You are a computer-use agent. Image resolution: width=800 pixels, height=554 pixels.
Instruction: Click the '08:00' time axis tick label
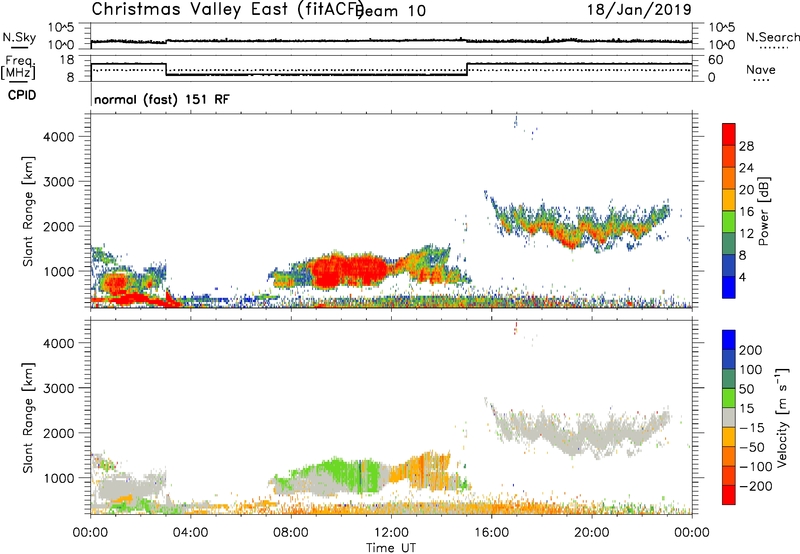point(291,533)
